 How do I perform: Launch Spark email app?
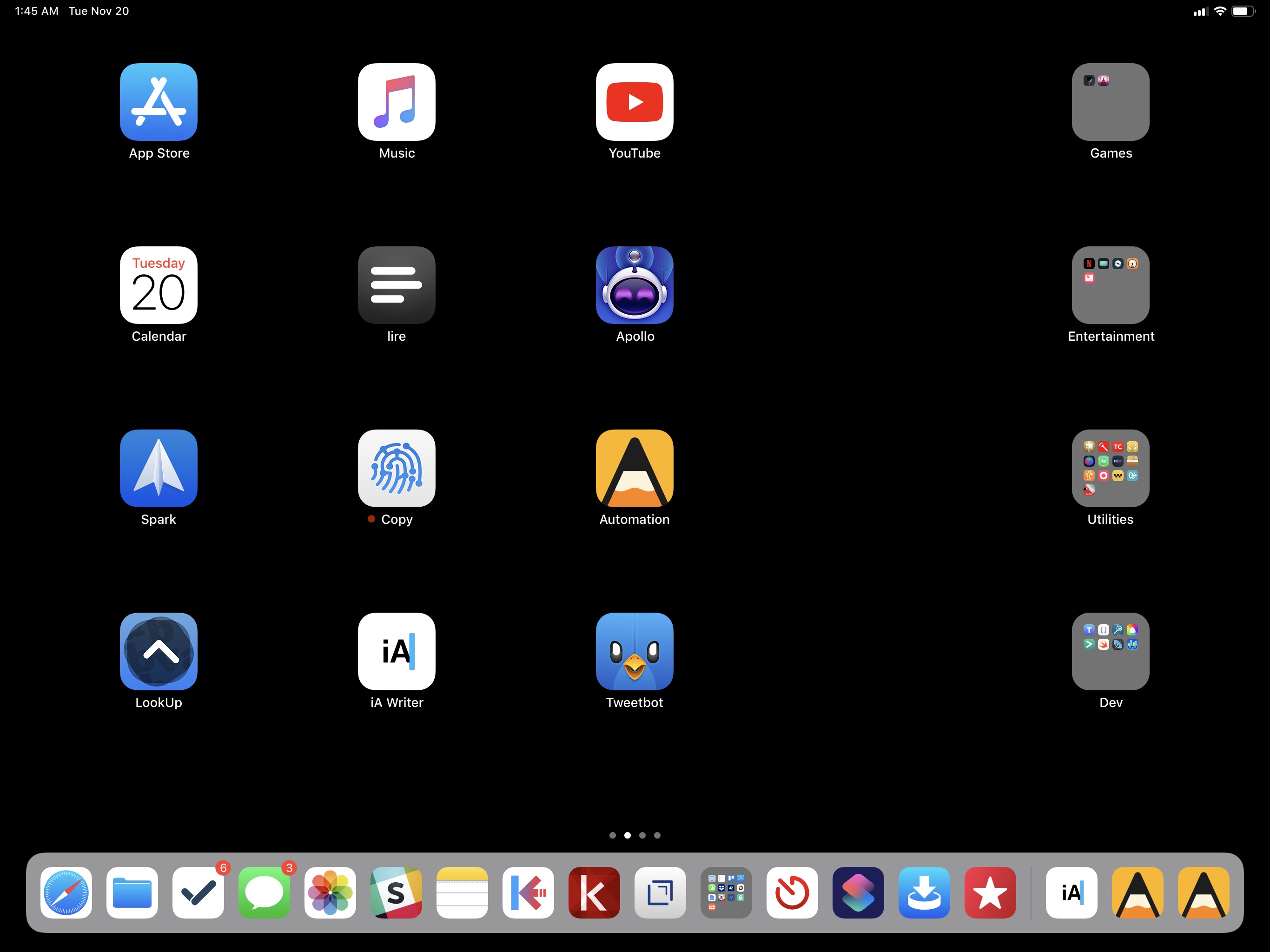pos(158,468)
